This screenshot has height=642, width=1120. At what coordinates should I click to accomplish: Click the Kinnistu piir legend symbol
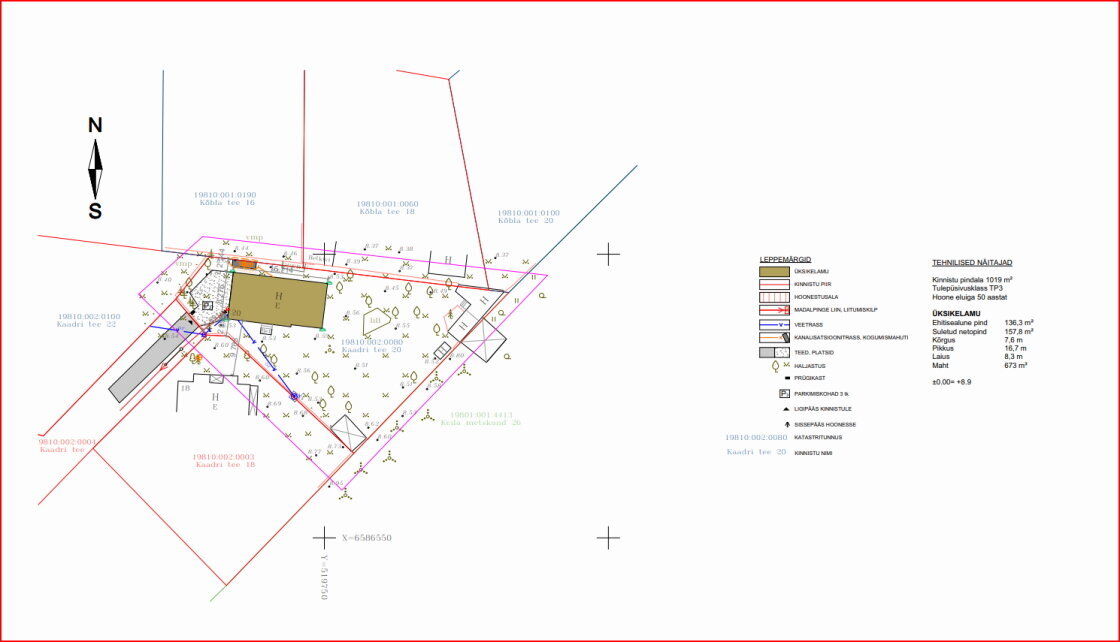pyautogui.click(x=776, y=284)
